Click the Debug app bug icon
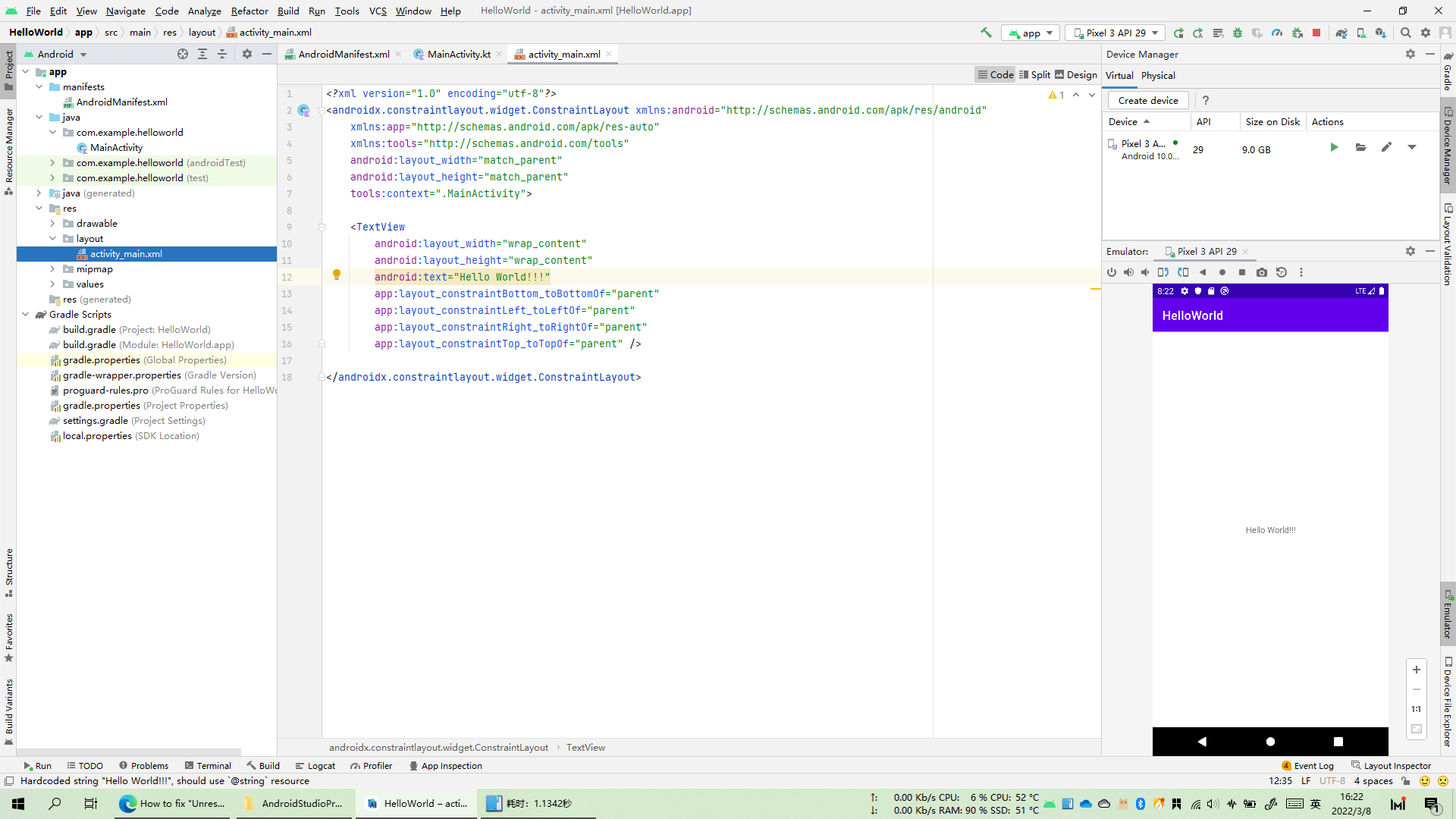Screen dimensions: 1456x819 pyautogui.click(x=1238, y=33)
